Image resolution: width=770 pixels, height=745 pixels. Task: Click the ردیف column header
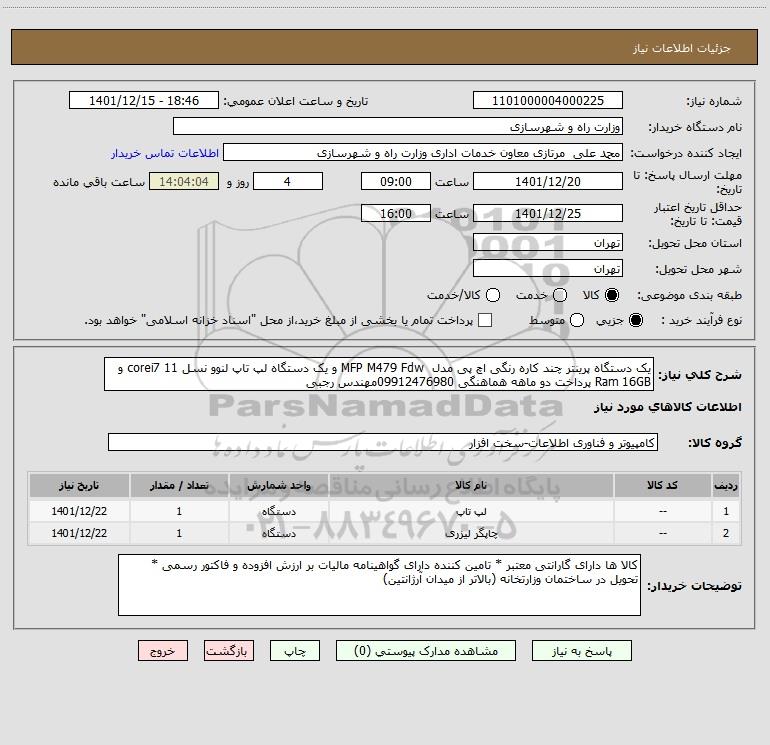click(x=726, y=485)
